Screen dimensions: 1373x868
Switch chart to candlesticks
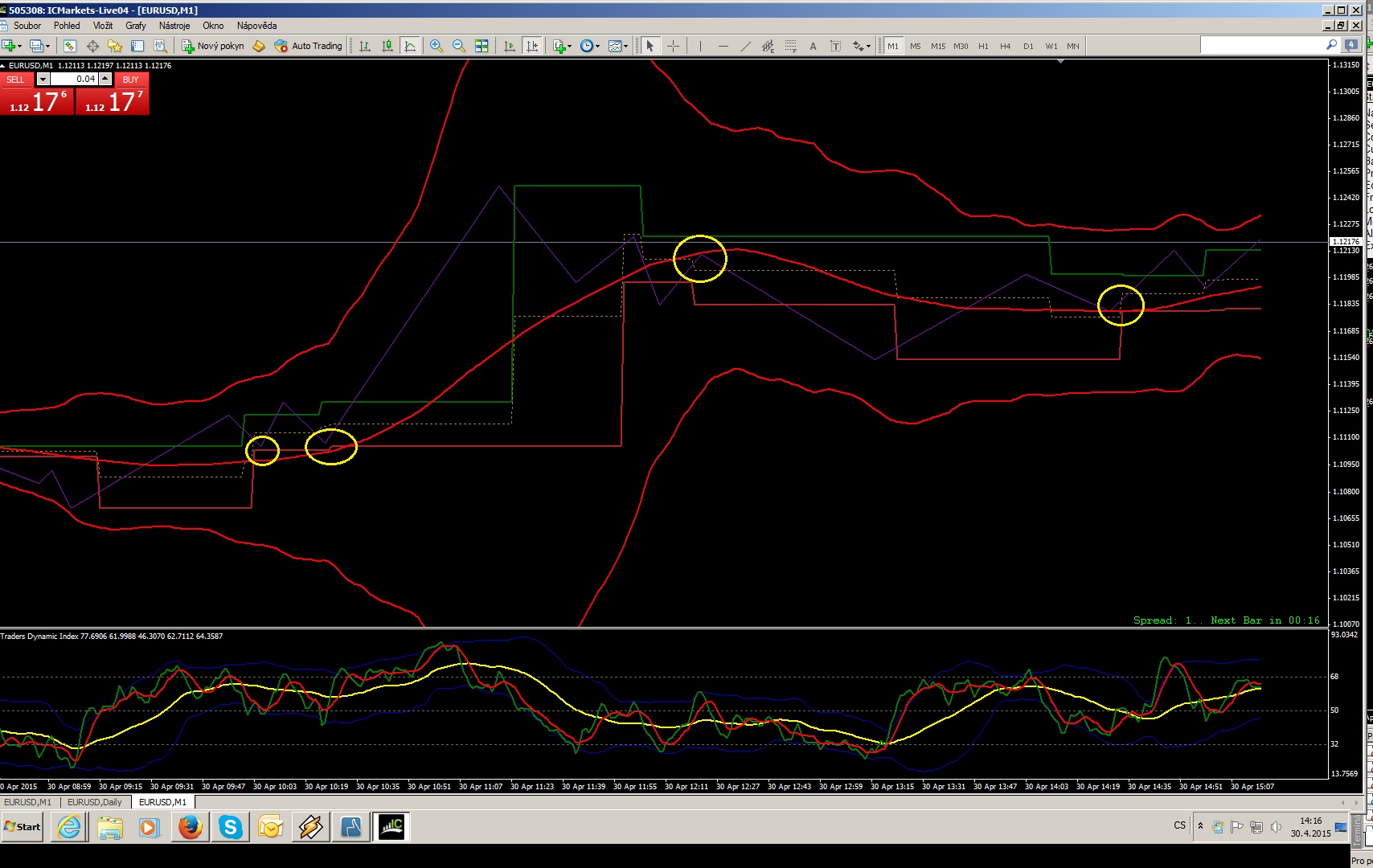(x=387, y=46)
